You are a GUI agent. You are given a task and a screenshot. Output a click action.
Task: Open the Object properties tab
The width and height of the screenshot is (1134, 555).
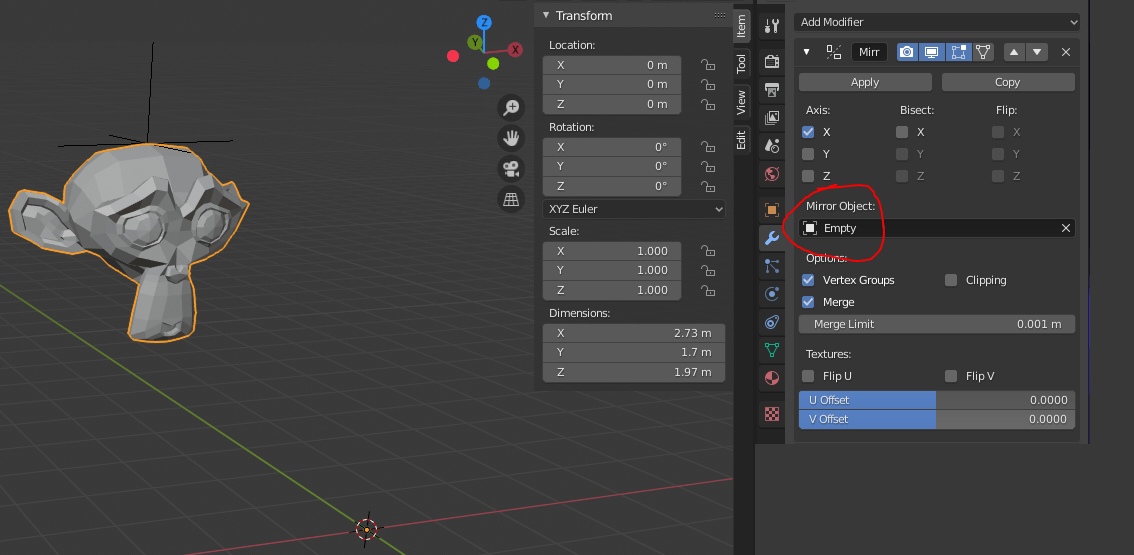772,210
